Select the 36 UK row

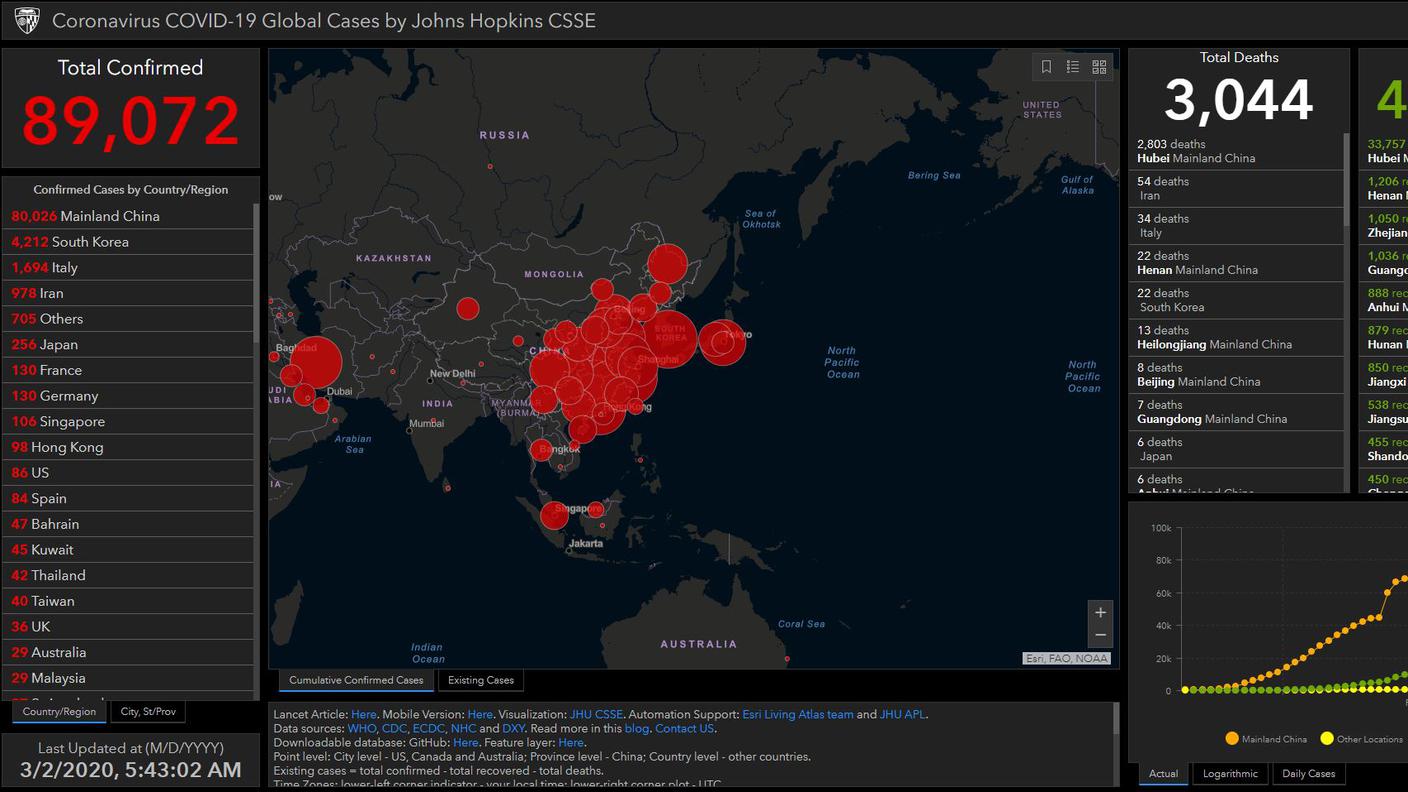pyautogui.click(x=129, y=627)
